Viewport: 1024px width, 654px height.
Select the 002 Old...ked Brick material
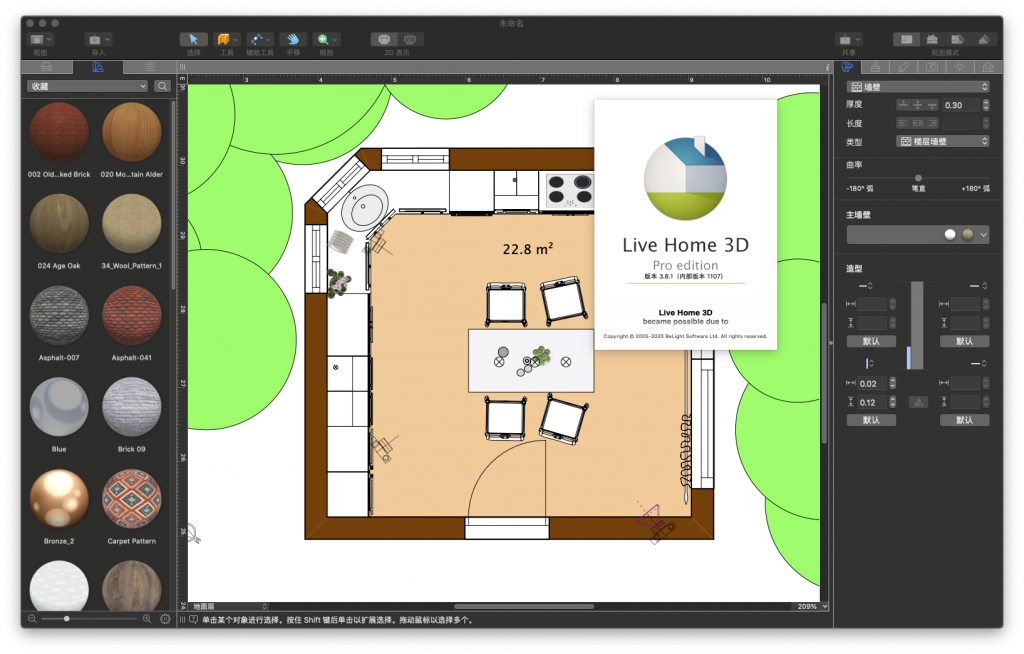click(59, 131)
